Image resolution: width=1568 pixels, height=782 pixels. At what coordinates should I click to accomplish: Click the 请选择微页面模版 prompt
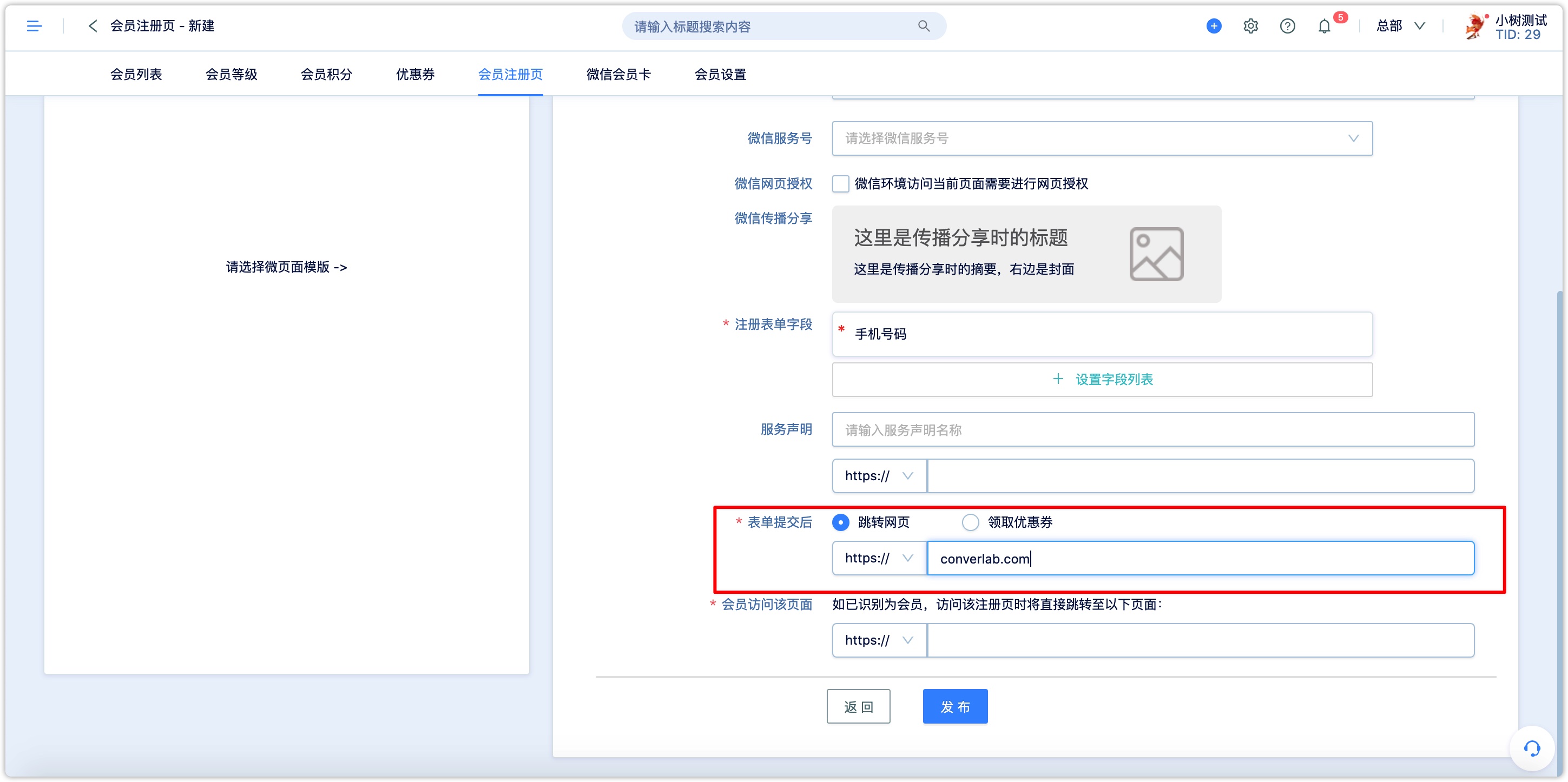point(286,267)
